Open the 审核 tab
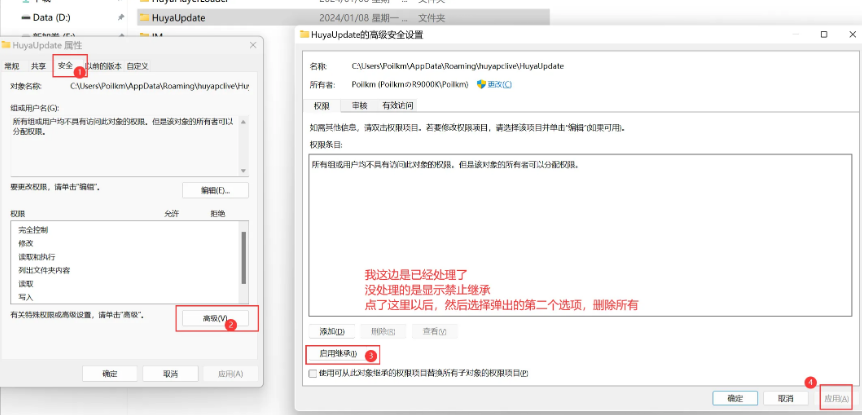 pos(359,105)
